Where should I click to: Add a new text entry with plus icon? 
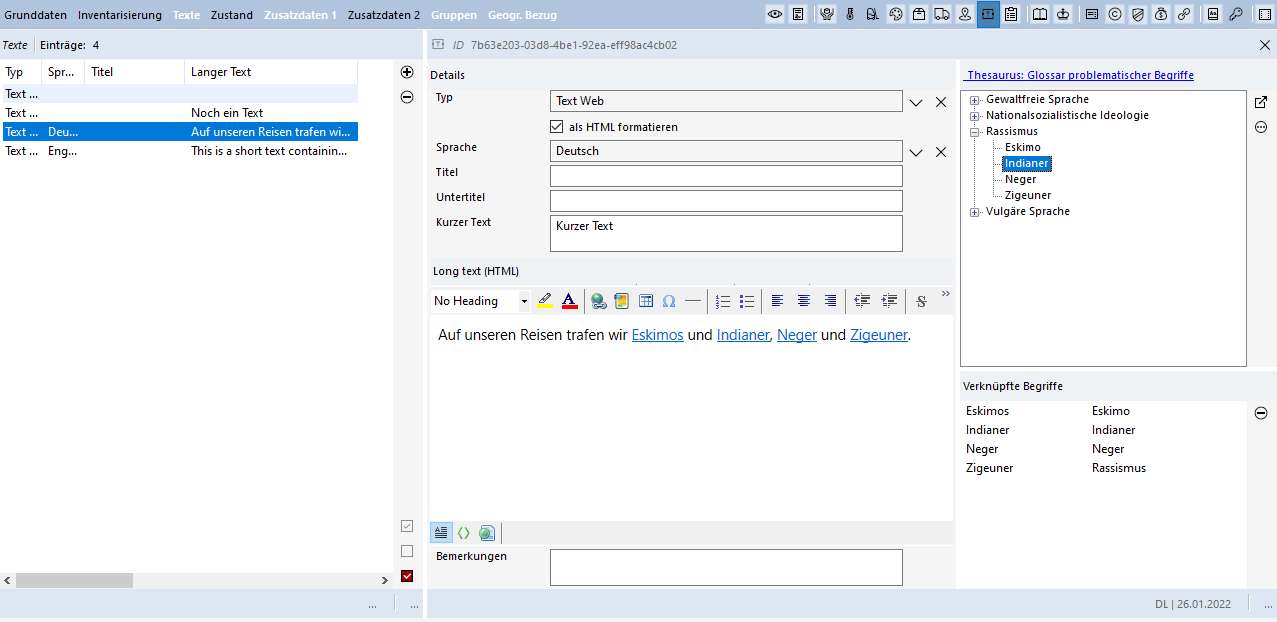tap(407, 72)
